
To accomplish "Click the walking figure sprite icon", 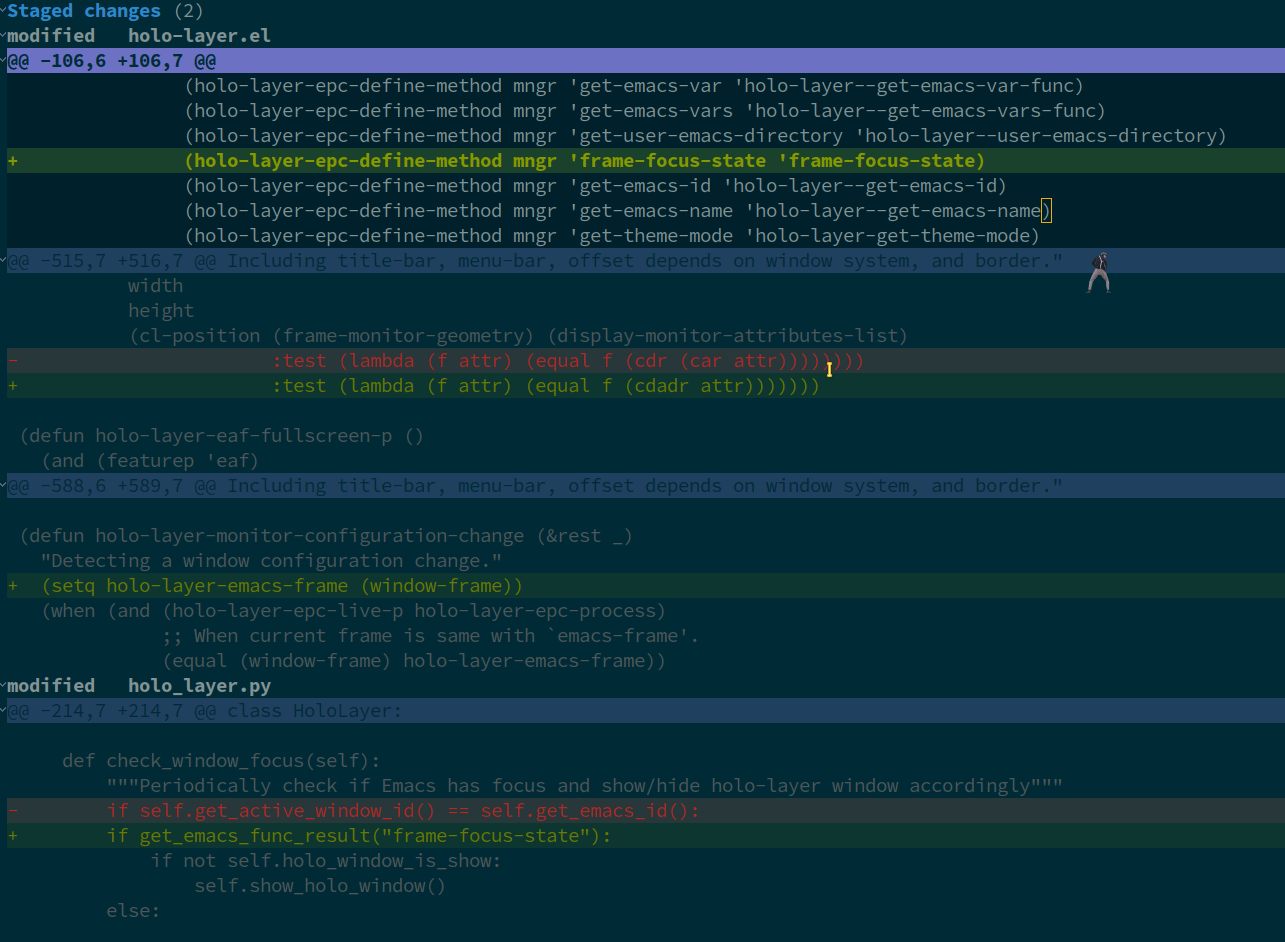I will 1099,273.
